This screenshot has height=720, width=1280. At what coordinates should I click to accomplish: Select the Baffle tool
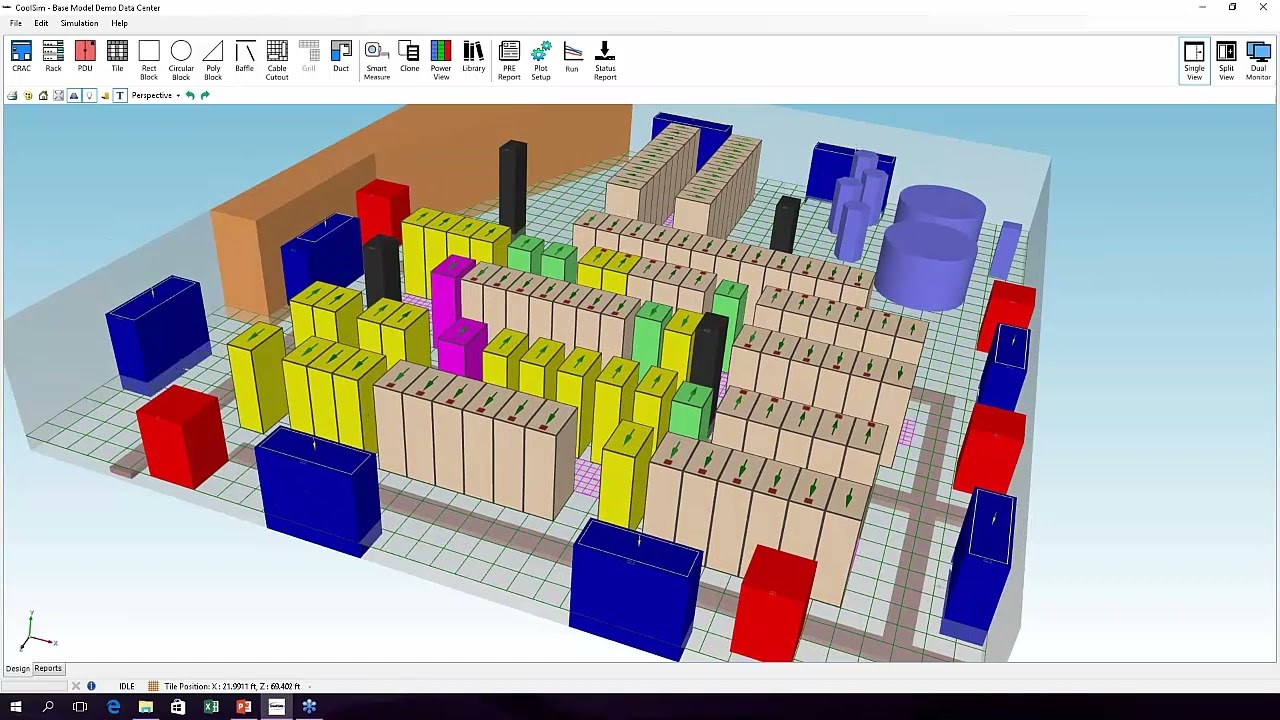tap(245, 57)
